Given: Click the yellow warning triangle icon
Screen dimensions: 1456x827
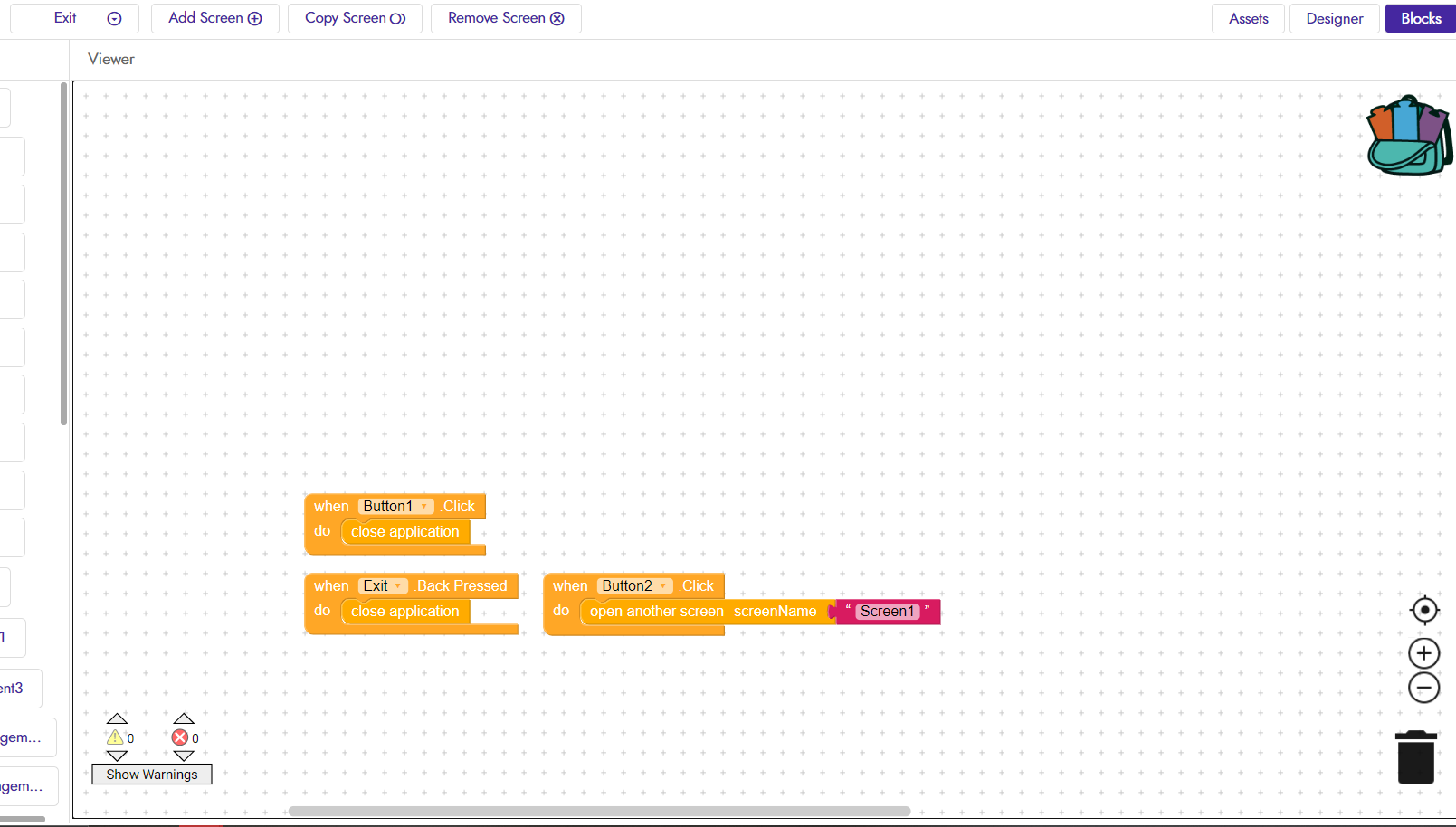Looking at the screenshot, I should 115,737.
